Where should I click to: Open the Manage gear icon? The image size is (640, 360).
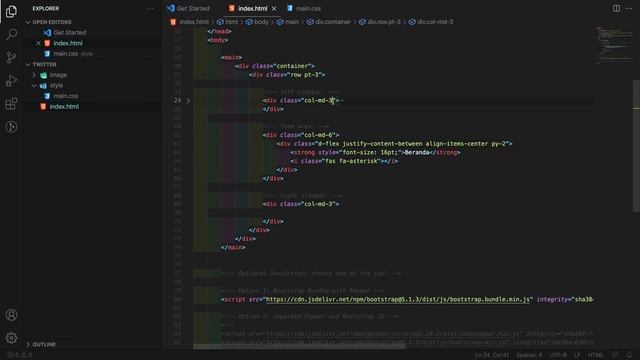coord(11,338)
